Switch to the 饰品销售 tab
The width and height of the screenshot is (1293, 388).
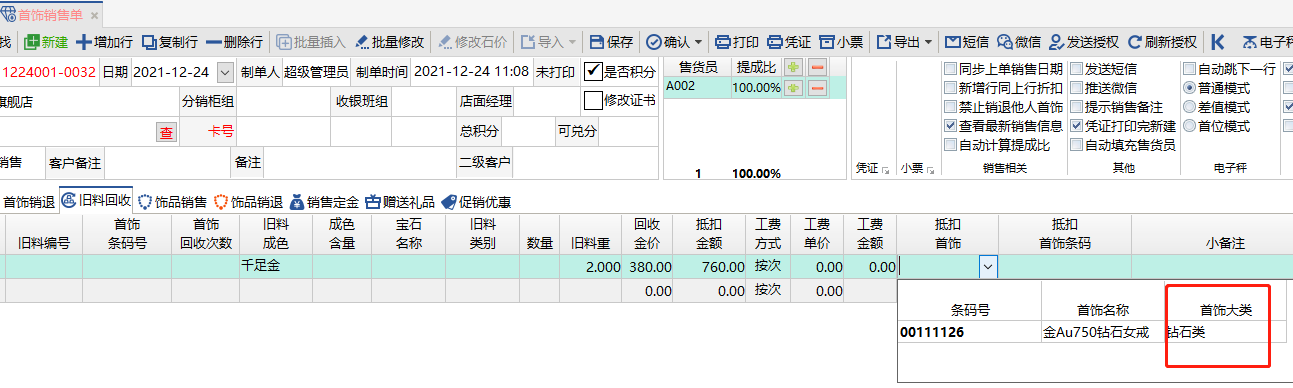tap(173, 201)
